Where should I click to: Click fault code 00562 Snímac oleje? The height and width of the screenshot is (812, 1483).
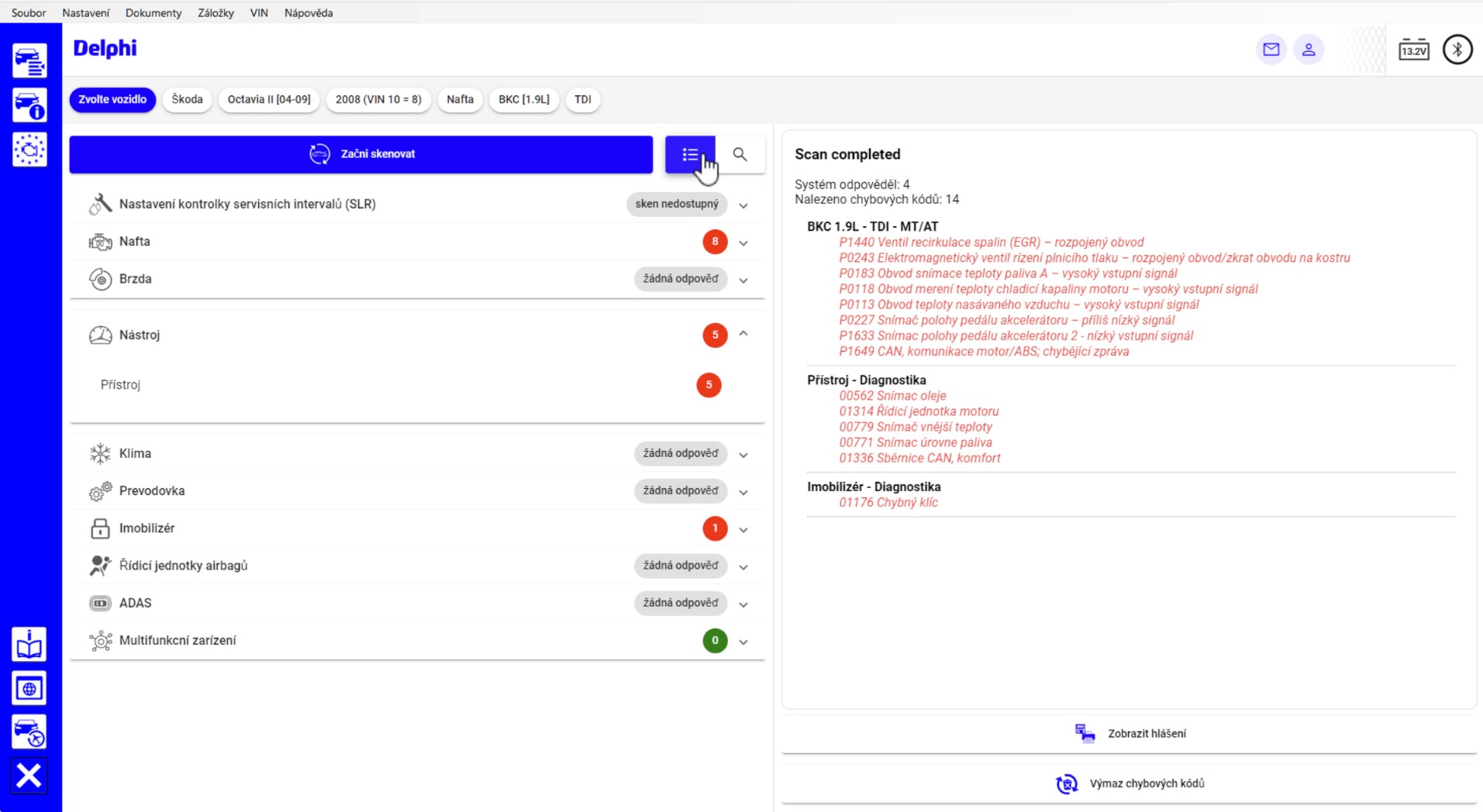point(892,396)
